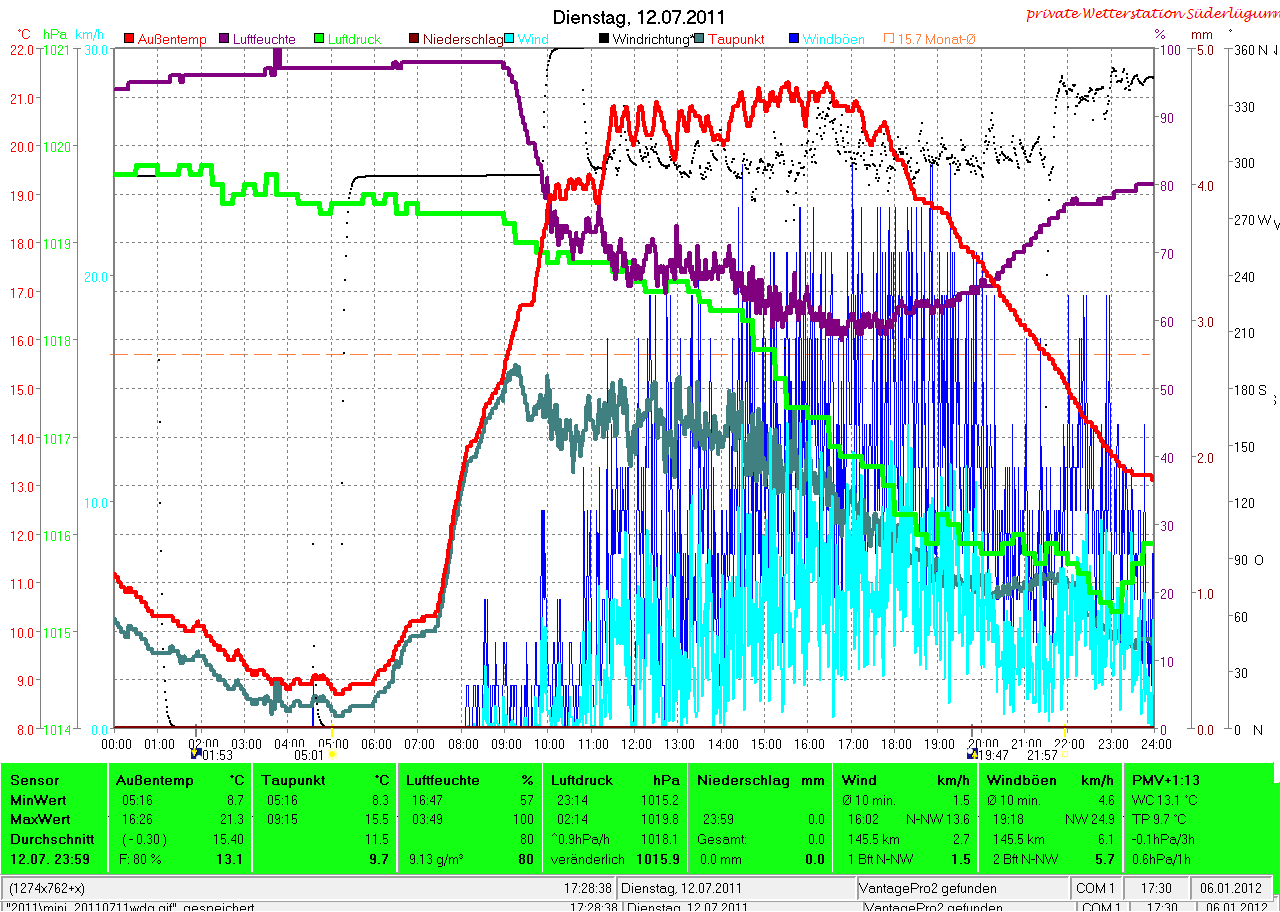The width and height of the screenshot is (1280, 912).
Task: Click the cyan Wind legend label
Action: click(x=533, y=39)
